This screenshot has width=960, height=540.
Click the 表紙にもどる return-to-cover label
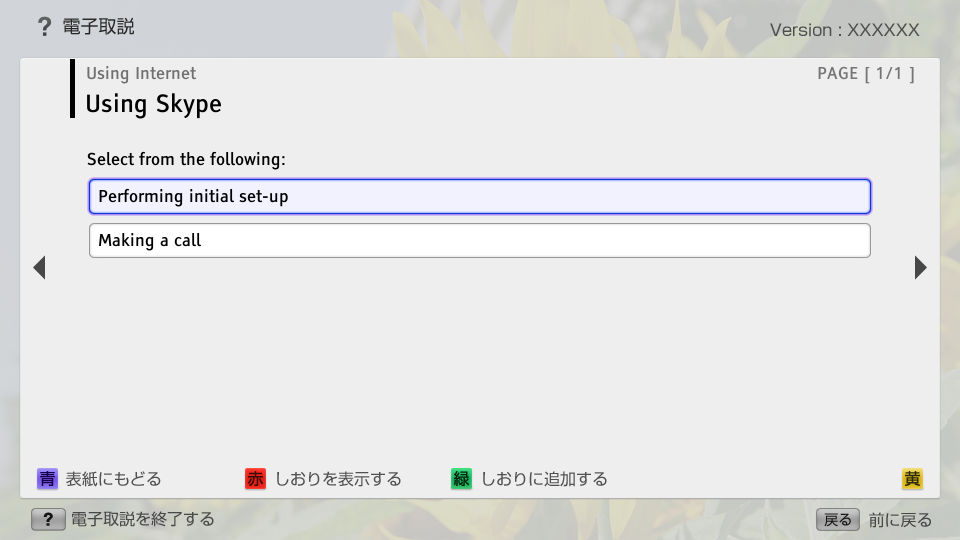113,479
